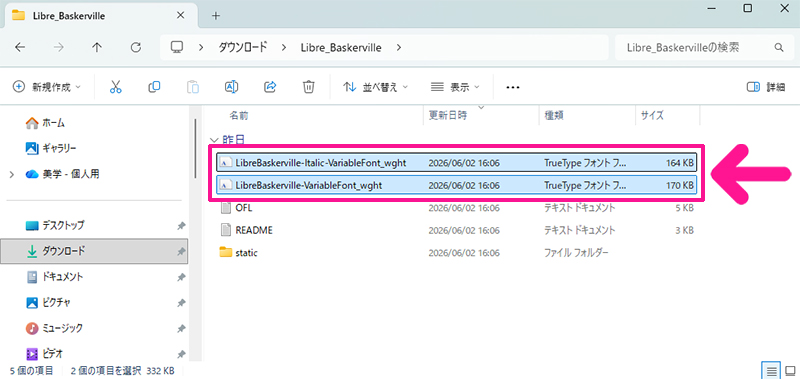Select 美学 - 個人用 OneDrive
Viewport: 800px width, 379px height.
coord(62,174)
